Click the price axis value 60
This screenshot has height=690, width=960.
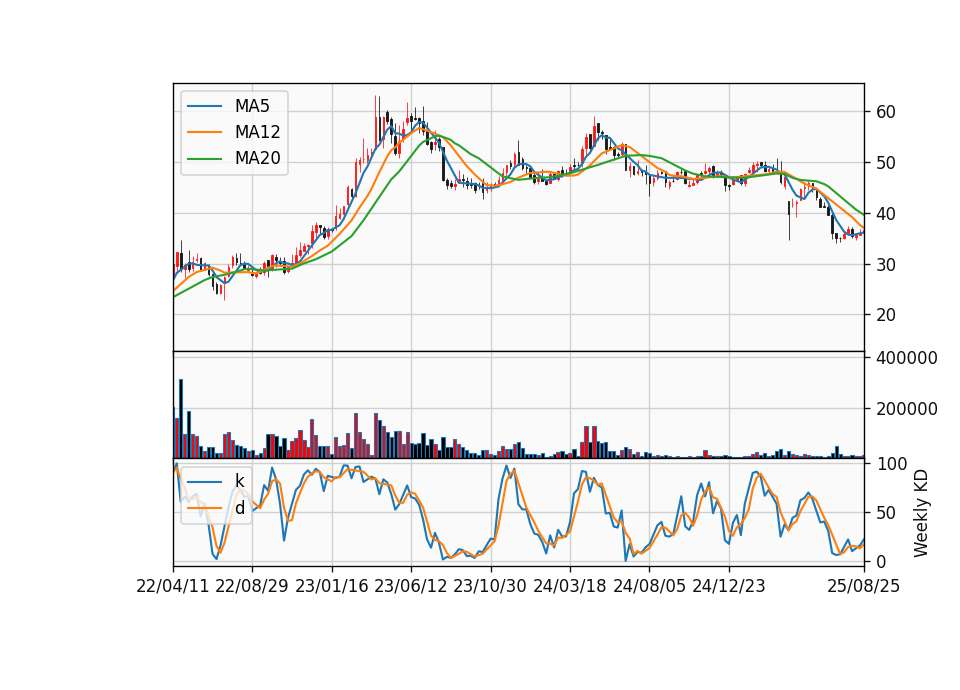coord(885,112)
